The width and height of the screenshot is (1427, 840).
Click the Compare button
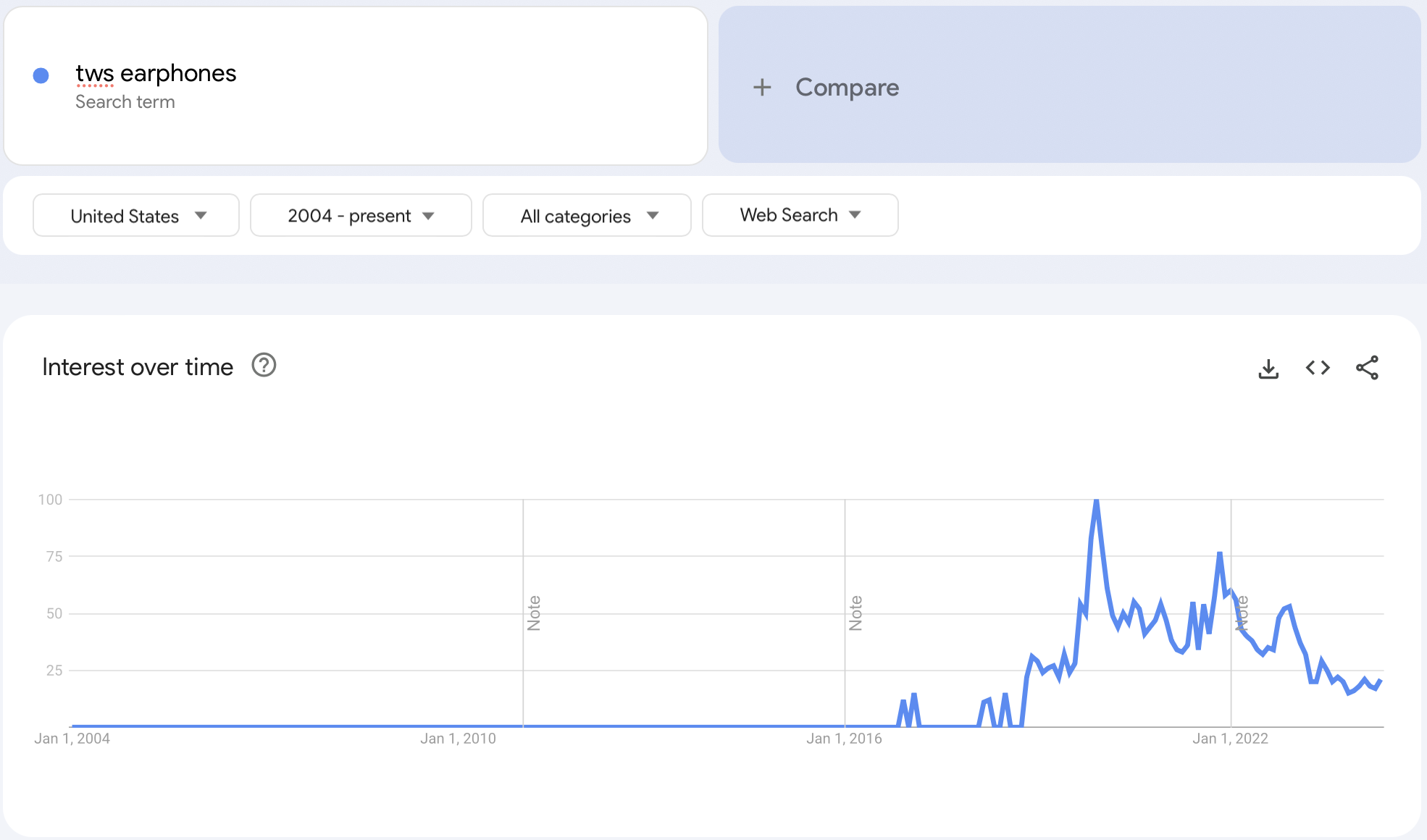(x=847, y=88)
